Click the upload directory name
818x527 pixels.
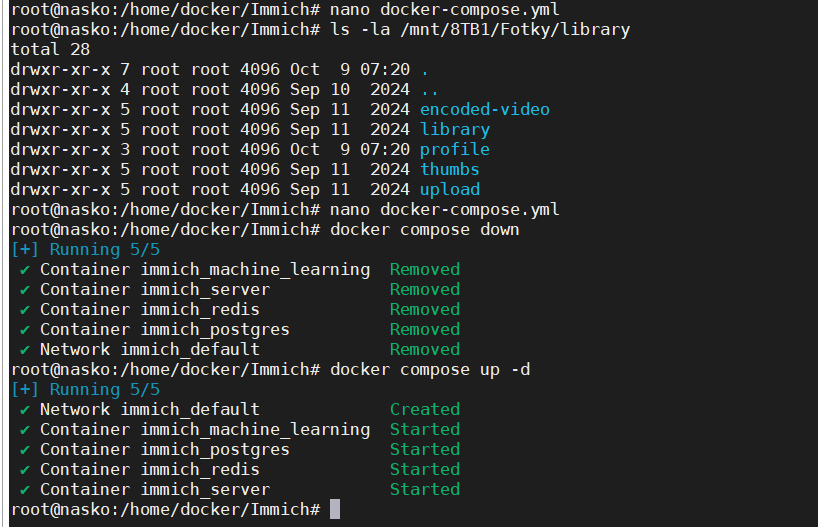click(x=450, y=189)
